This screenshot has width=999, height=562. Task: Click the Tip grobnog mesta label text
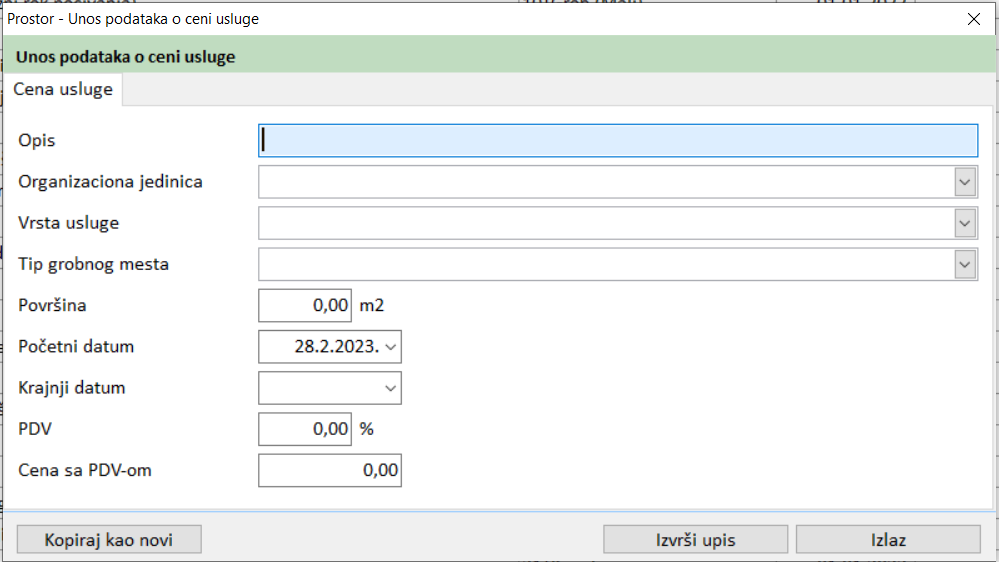[93, 265]
